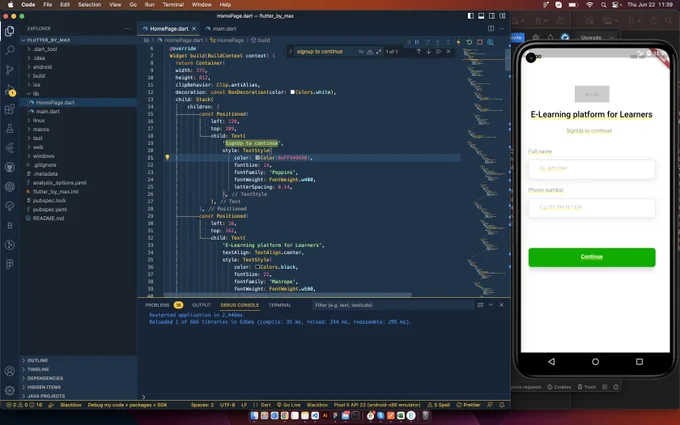Switch to the OUTPUT panel tab
This screenshot has width=680, height=425.
coord(201,305)
